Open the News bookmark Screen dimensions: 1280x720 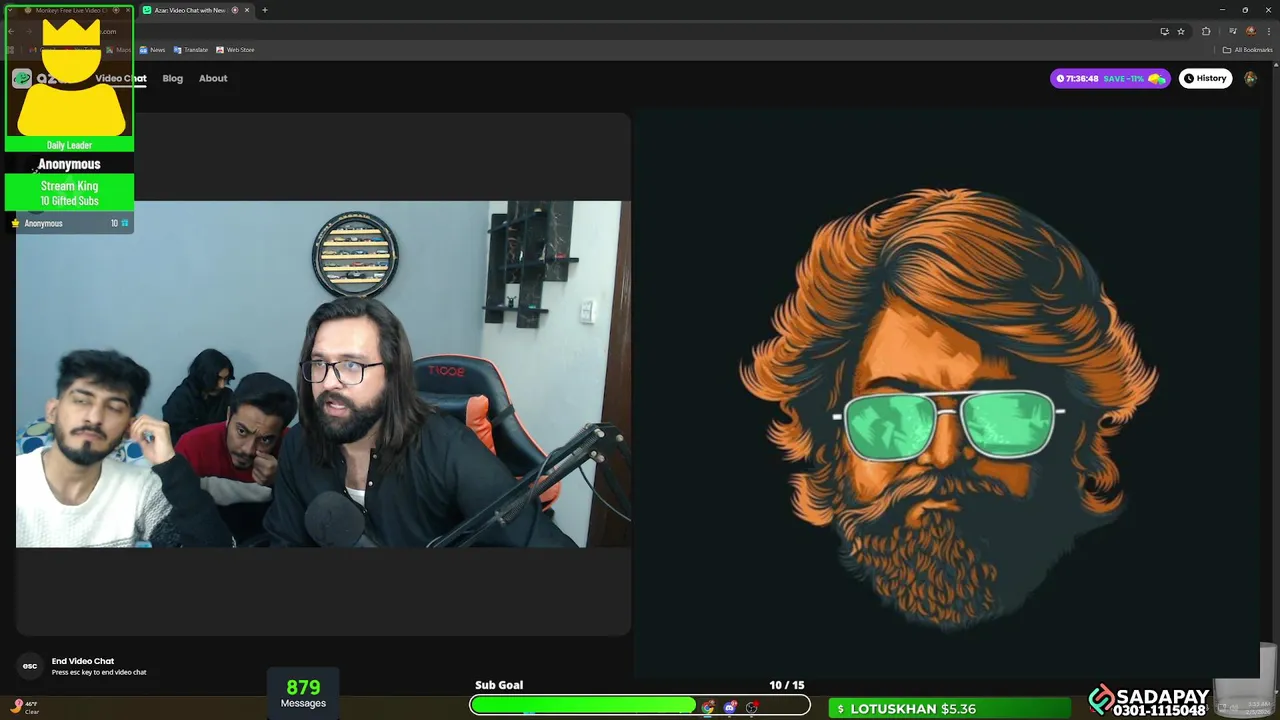pyautogui.click(x=152, y=50)
